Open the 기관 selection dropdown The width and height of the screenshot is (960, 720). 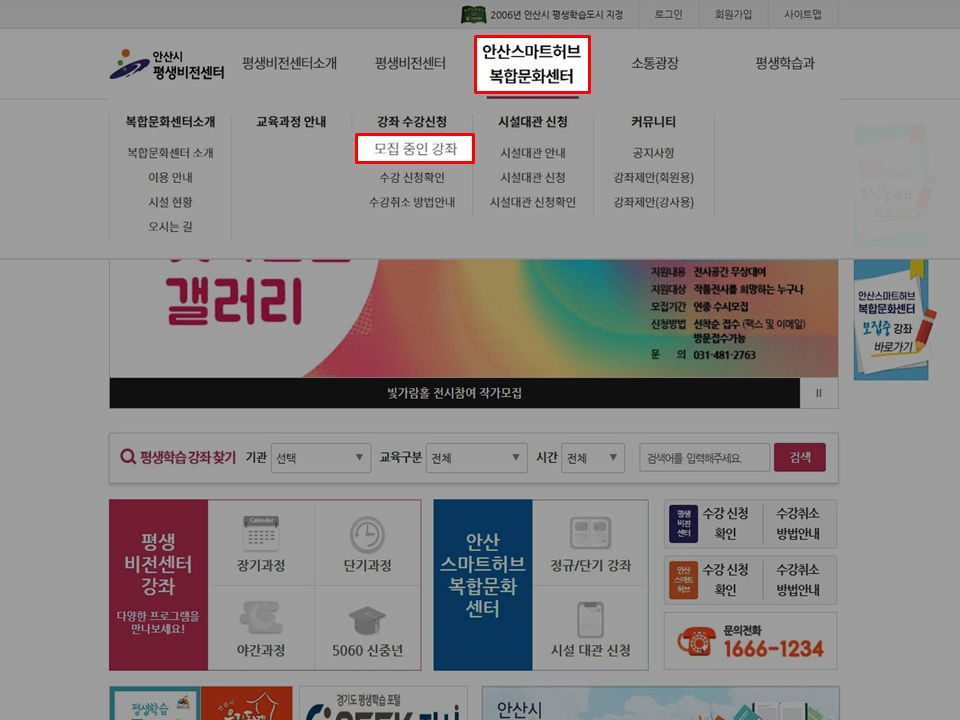pos(320,457)
